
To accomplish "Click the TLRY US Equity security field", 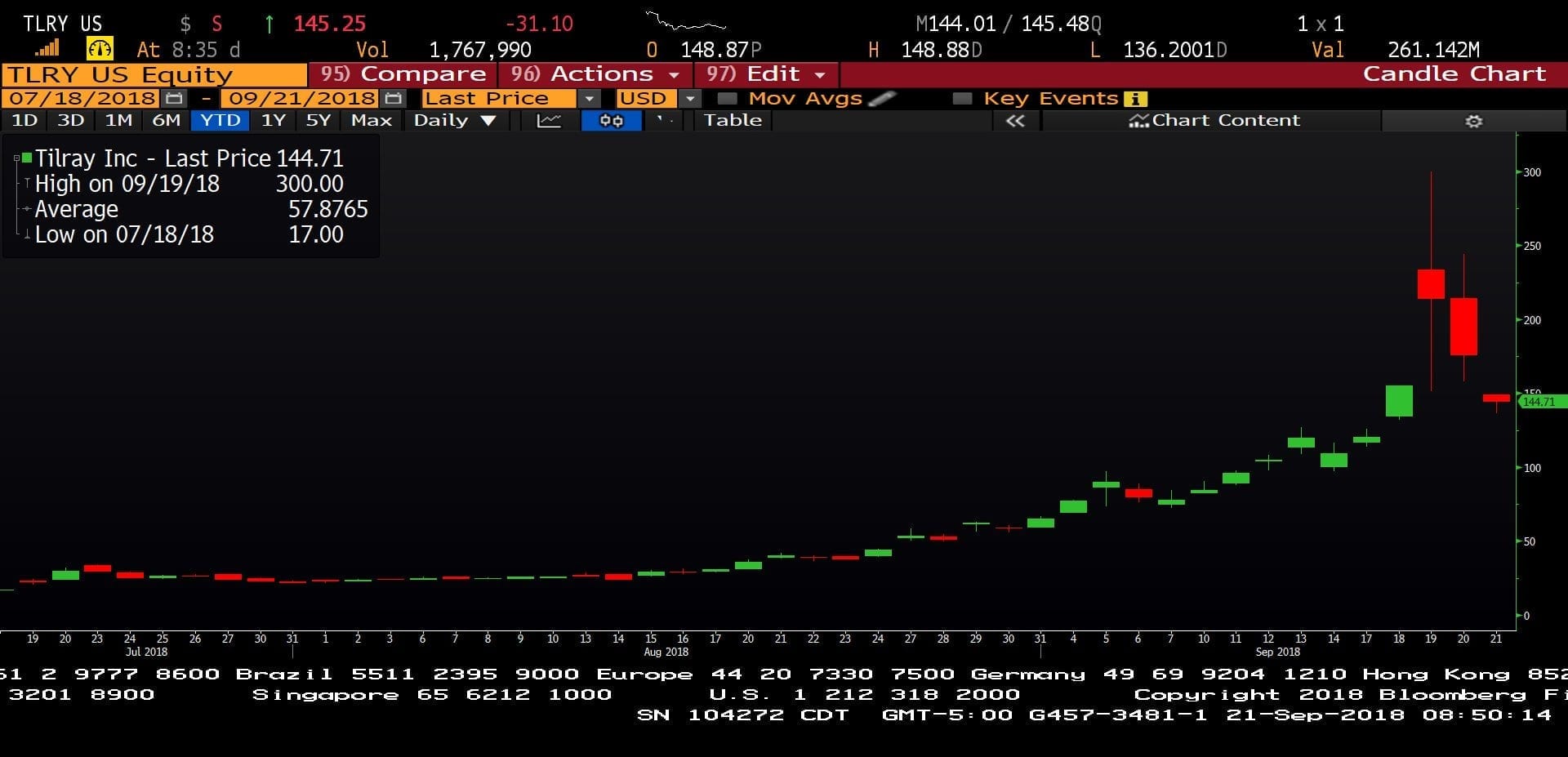I will [x=154, y=74].
